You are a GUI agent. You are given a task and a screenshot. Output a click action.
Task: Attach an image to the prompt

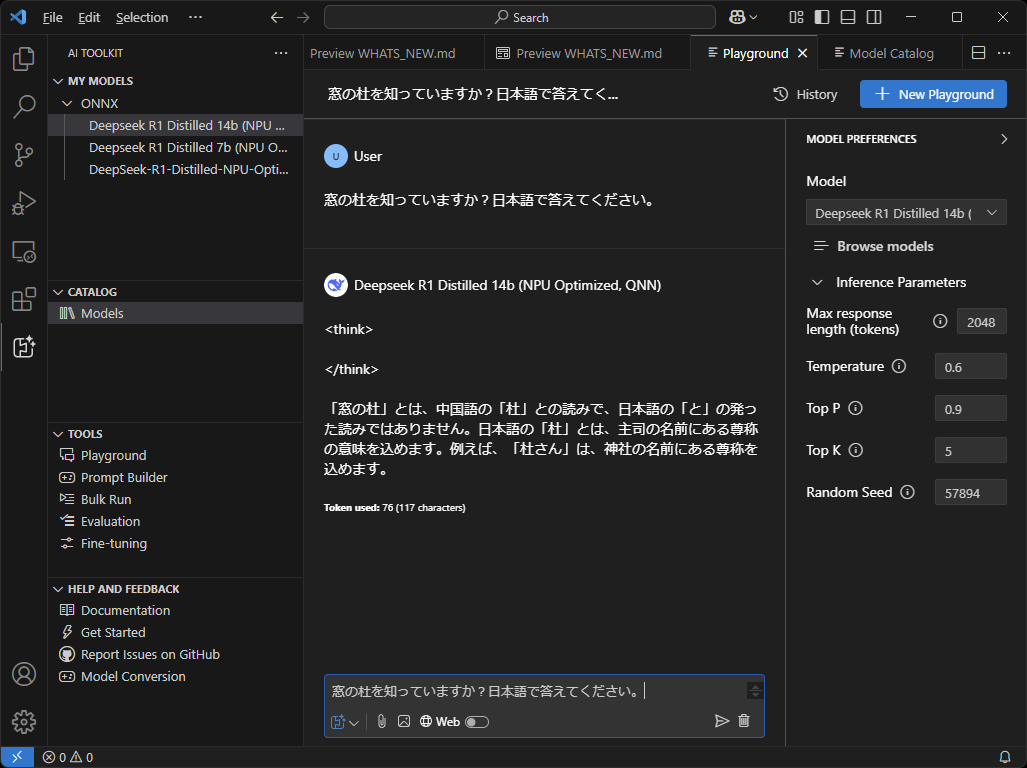click(x=404, y=721)
